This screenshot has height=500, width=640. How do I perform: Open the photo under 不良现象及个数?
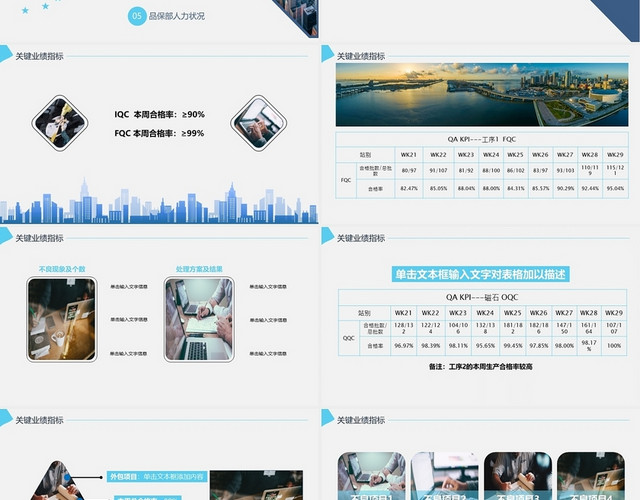point(62,319)
